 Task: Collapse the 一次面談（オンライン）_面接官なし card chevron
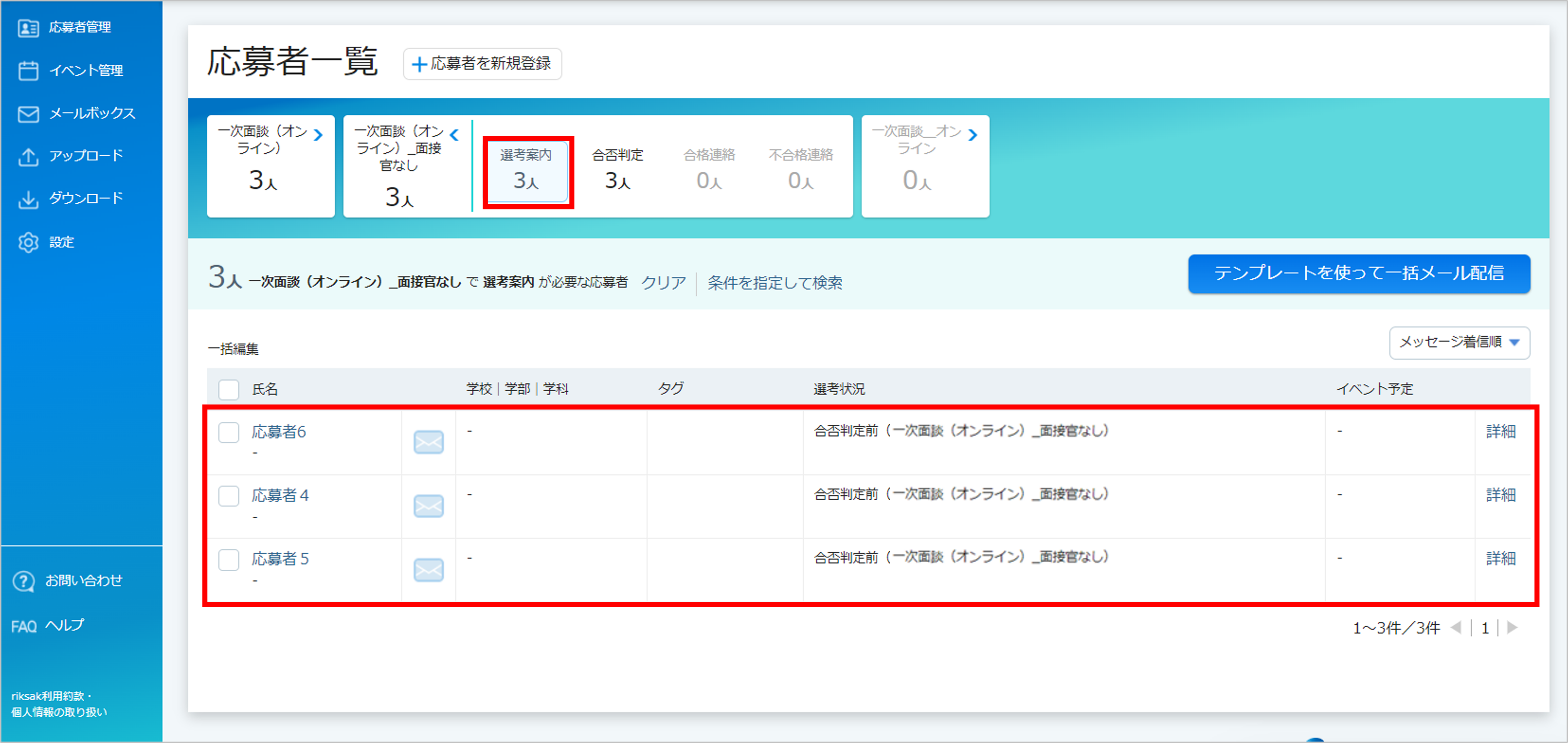(454, 135)
